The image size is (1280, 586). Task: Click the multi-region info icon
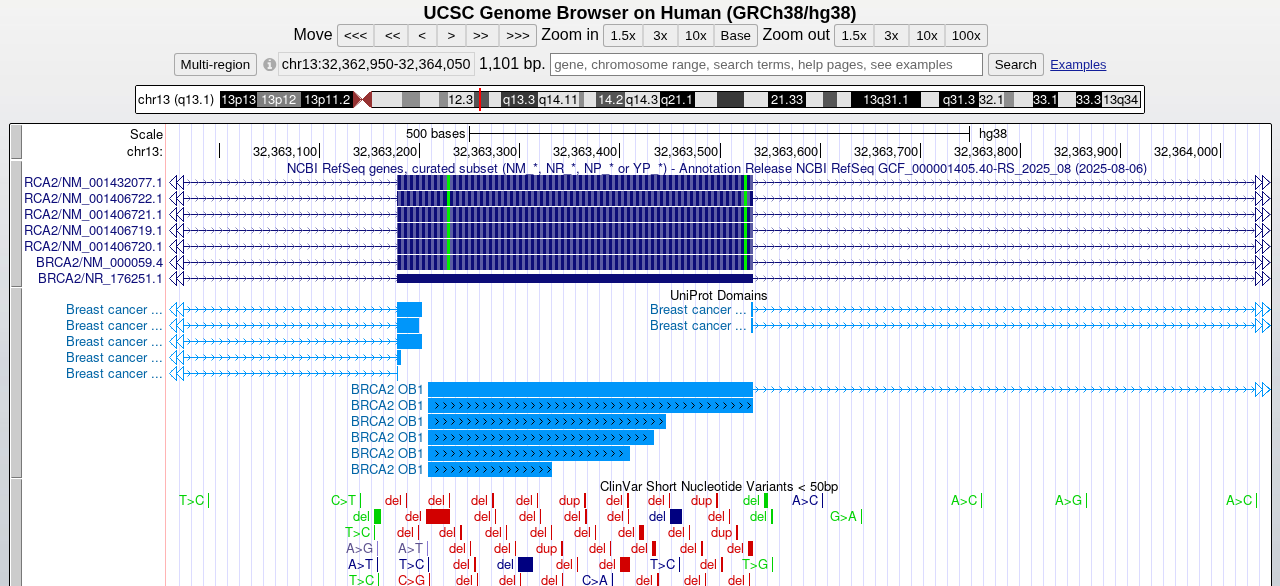pyautogui.click(x=269, y=65)
